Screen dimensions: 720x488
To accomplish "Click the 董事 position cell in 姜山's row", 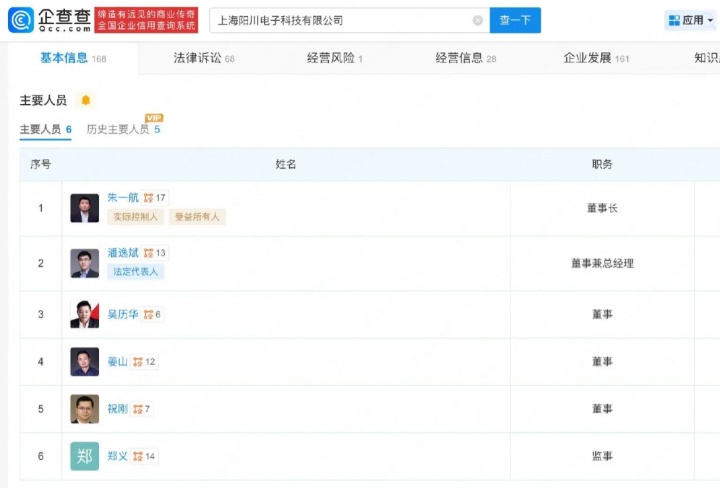I will (x=602, y=362).
